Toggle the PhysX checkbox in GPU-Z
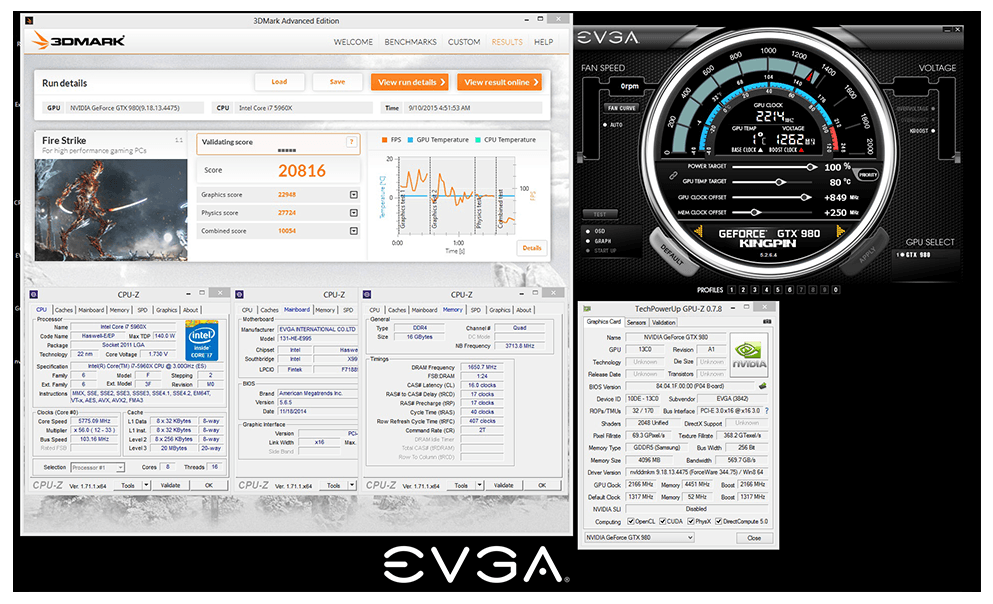The image size is (993, 604). [x=691, y=521]
